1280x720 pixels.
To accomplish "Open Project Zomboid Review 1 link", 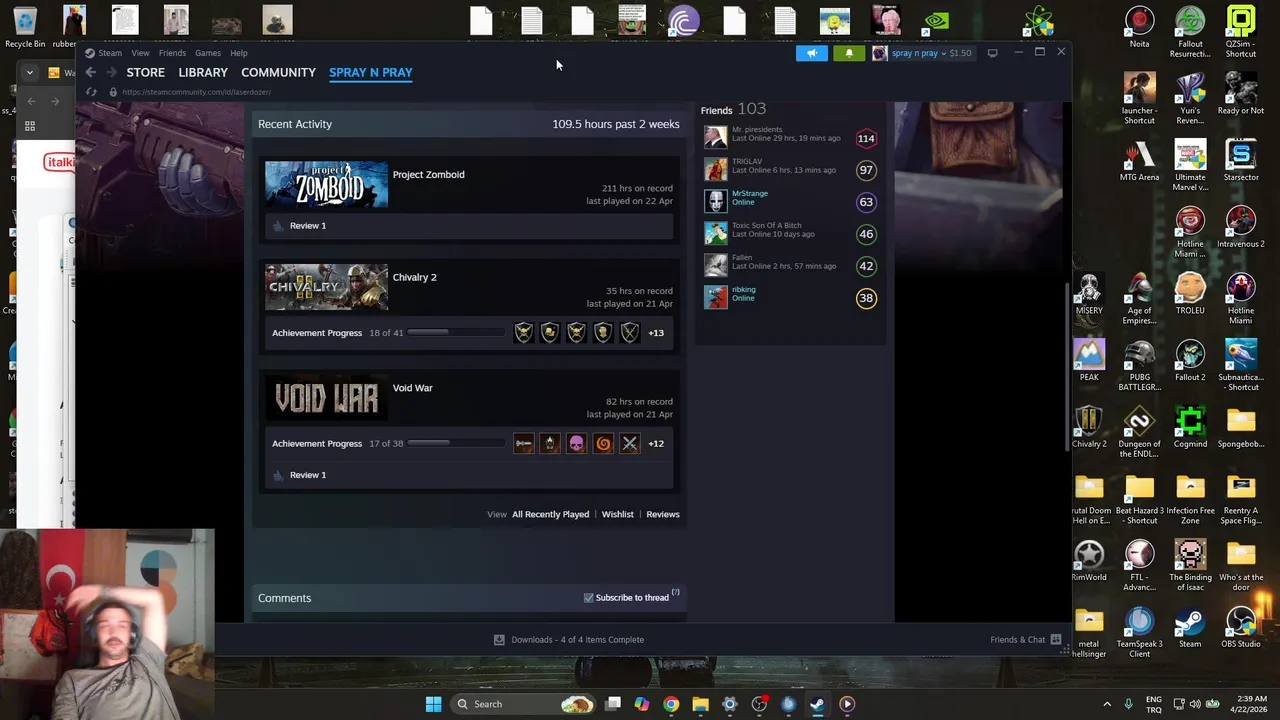I will (308, 226).
